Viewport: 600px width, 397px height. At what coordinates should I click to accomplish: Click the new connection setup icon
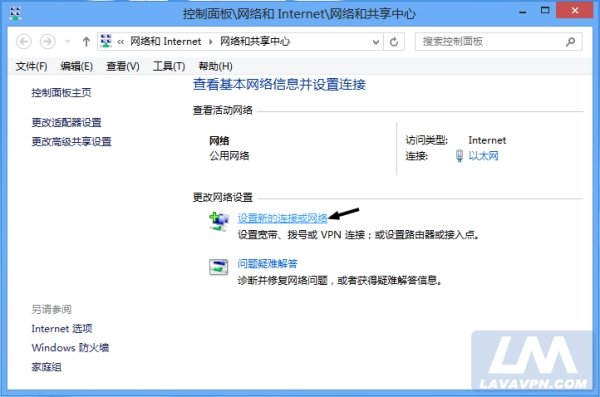(219, 222)
